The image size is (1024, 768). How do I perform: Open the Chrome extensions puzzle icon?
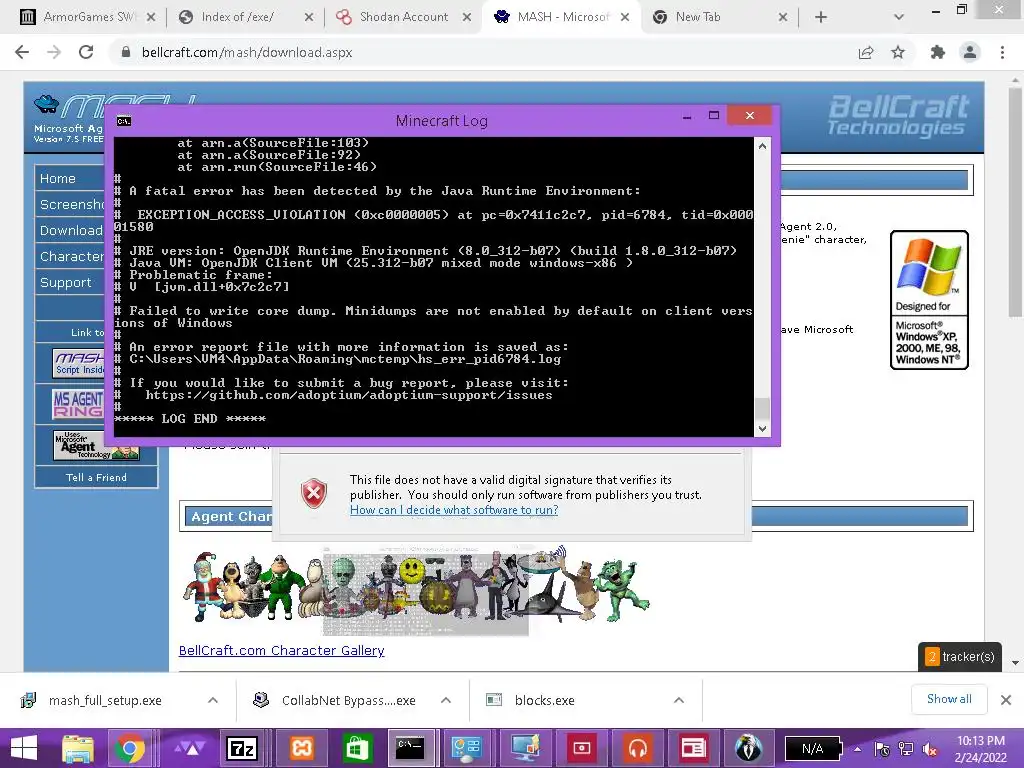pyautogui.click(x=938, y=52)
